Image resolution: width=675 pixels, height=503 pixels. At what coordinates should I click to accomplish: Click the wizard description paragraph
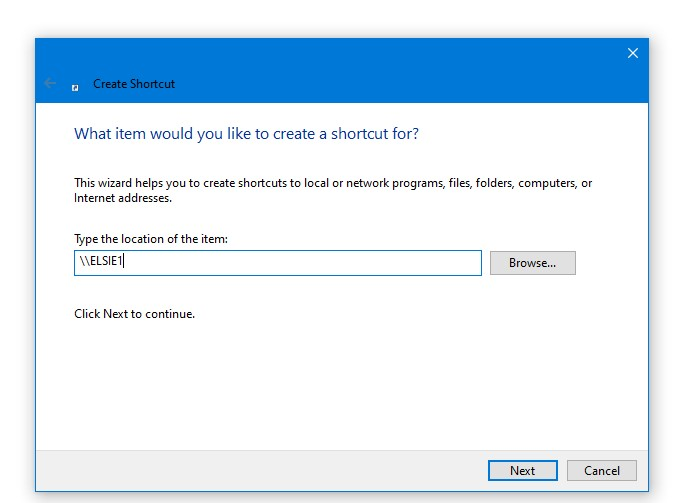[x=333, y=190]
